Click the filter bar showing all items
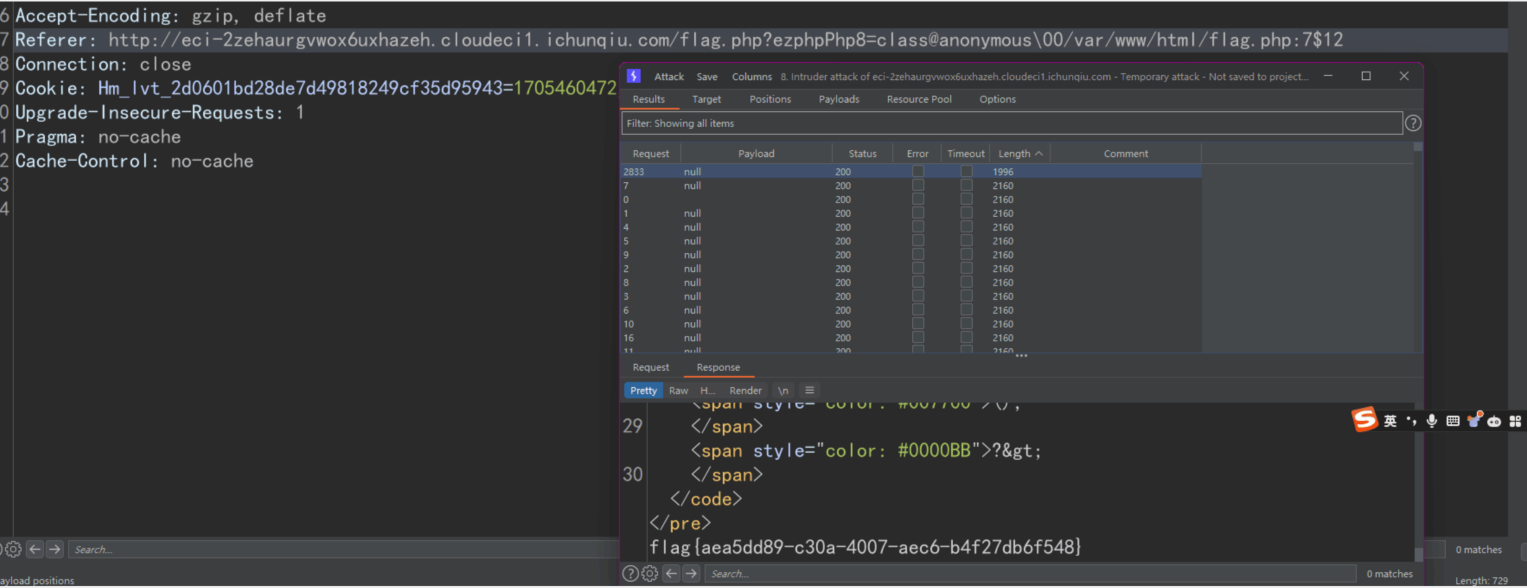Screen dimensions: 1527x588 1011,124
